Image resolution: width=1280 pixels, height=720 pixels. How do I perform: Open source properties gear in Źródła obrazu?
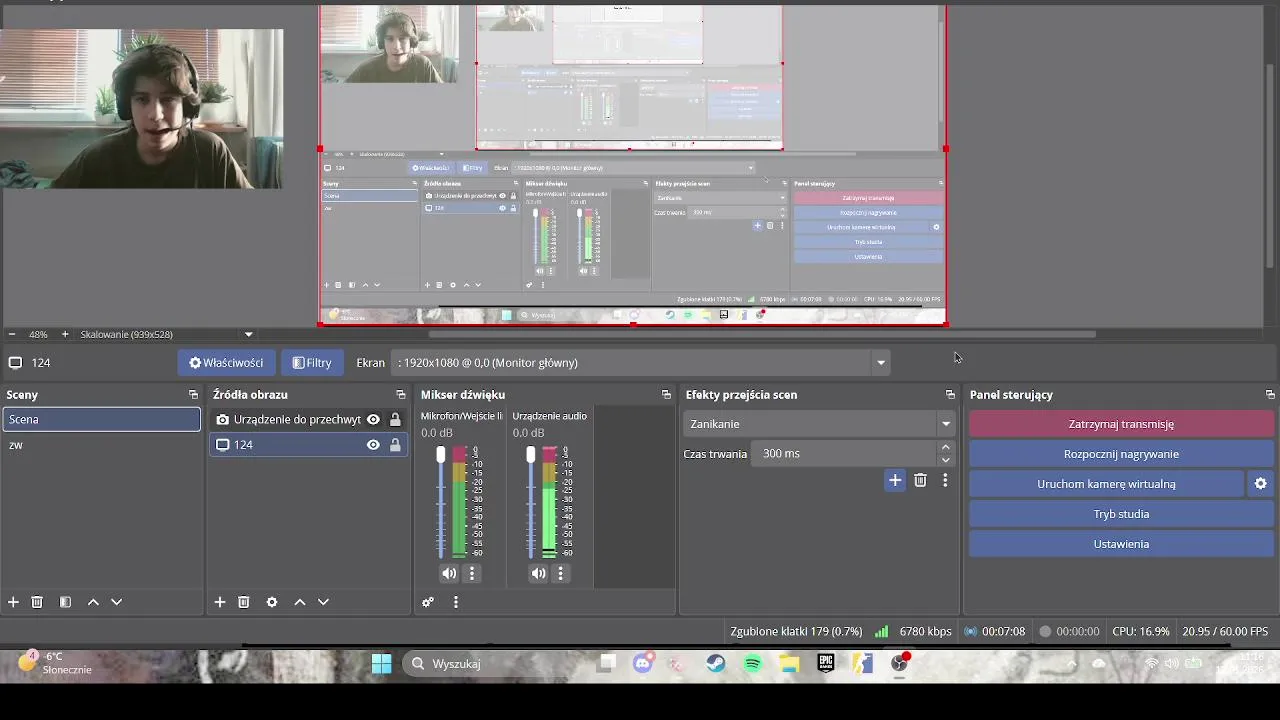(271, 602)
